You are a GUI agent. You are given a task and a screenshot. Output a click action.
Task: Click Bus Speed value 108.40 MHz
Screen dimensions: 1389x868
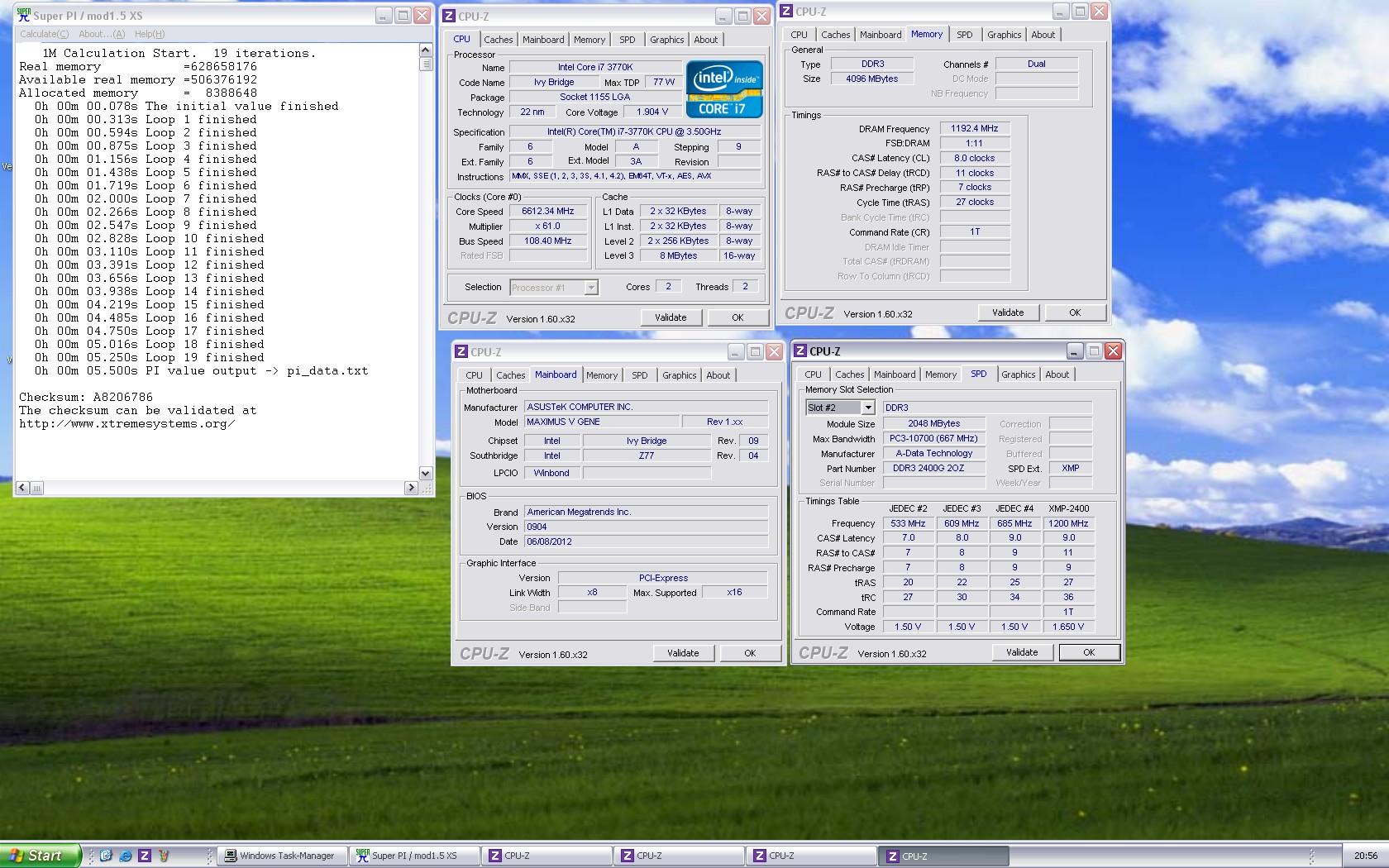pos(548,241)
